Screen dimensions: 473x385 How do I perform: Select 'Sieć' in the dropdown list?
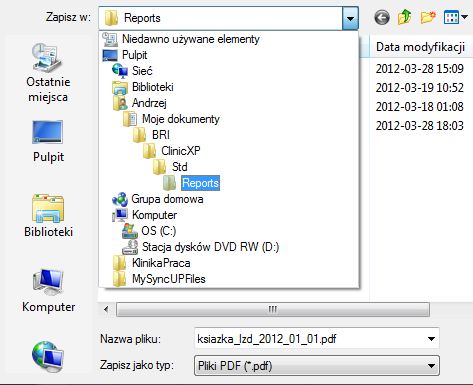[142, 71]
